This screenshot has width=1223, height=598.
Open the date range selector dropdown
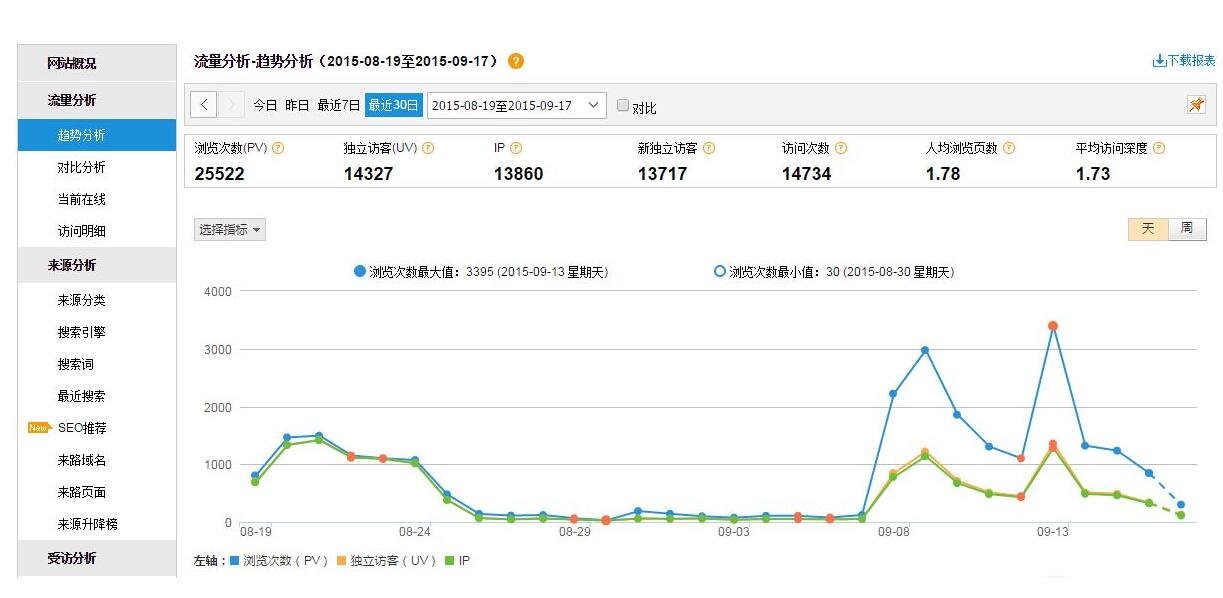[x=516, y=105]
